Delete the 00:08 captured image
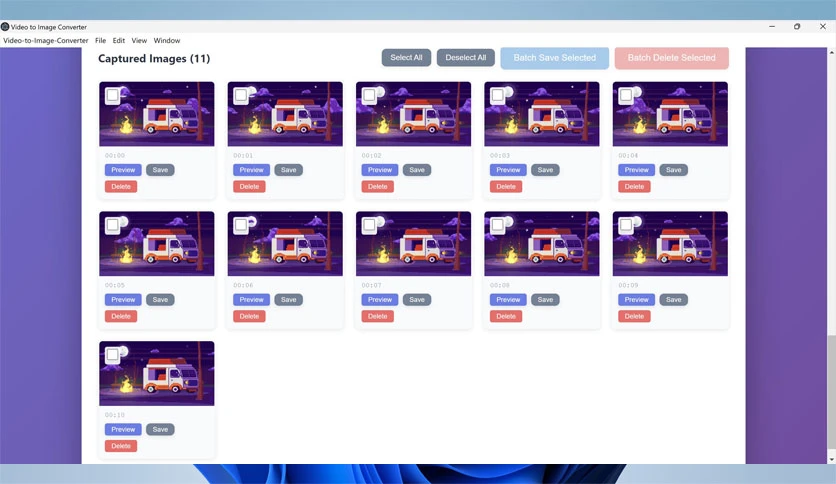 [506, 316]
